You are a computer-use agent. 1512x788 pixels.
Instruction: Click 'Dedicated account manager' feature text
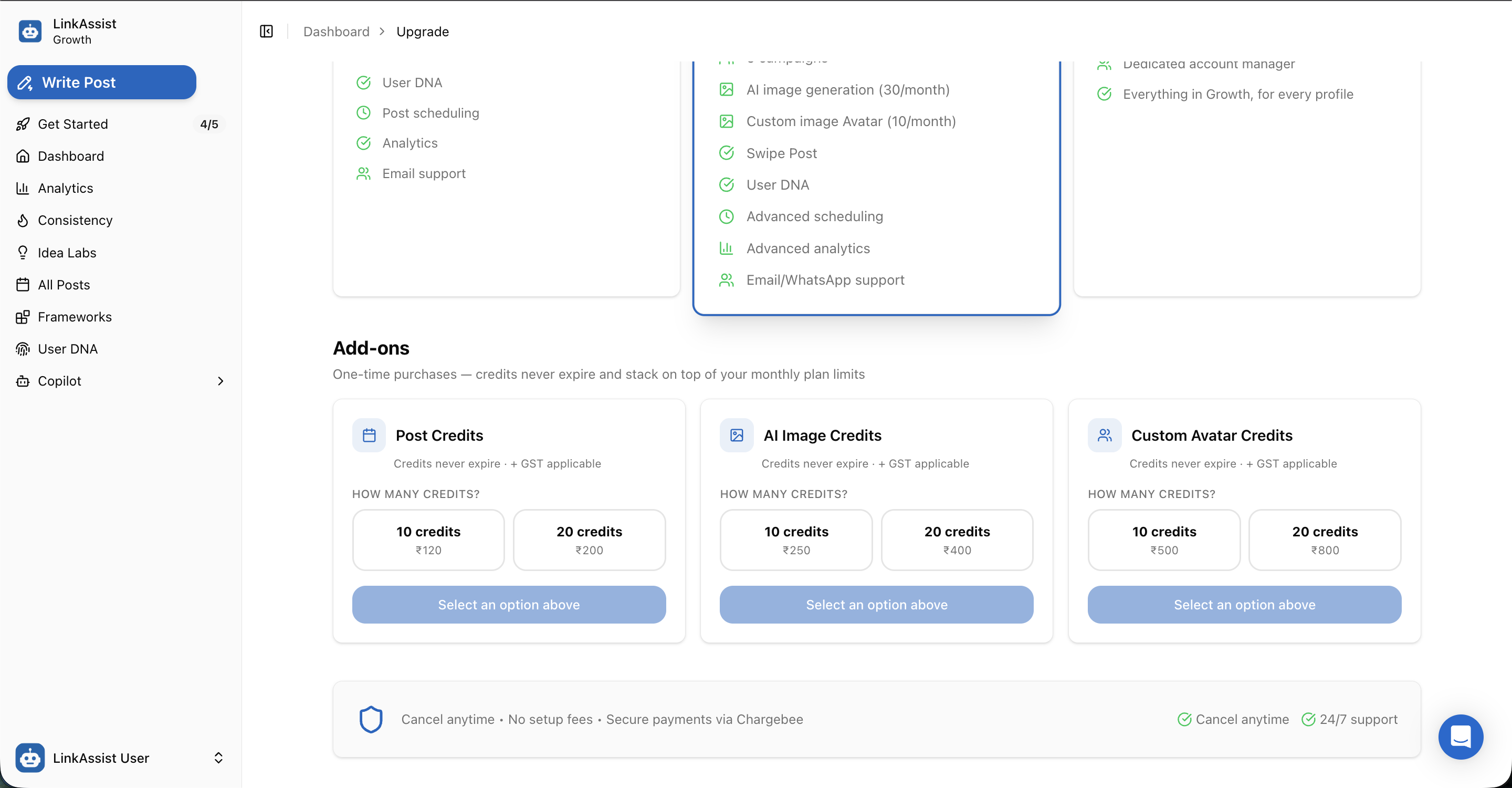coord(1209,64)
